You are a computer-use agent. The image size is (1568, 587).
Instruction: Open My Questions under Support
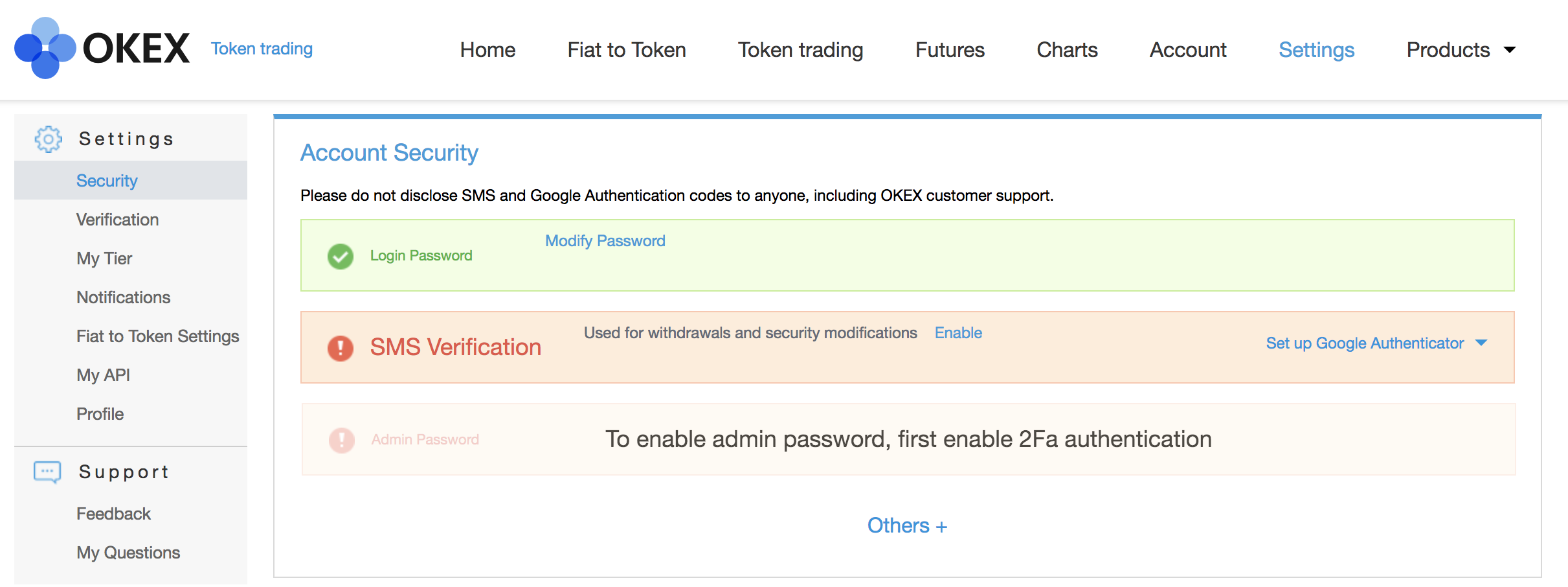[x=128, y=553]
